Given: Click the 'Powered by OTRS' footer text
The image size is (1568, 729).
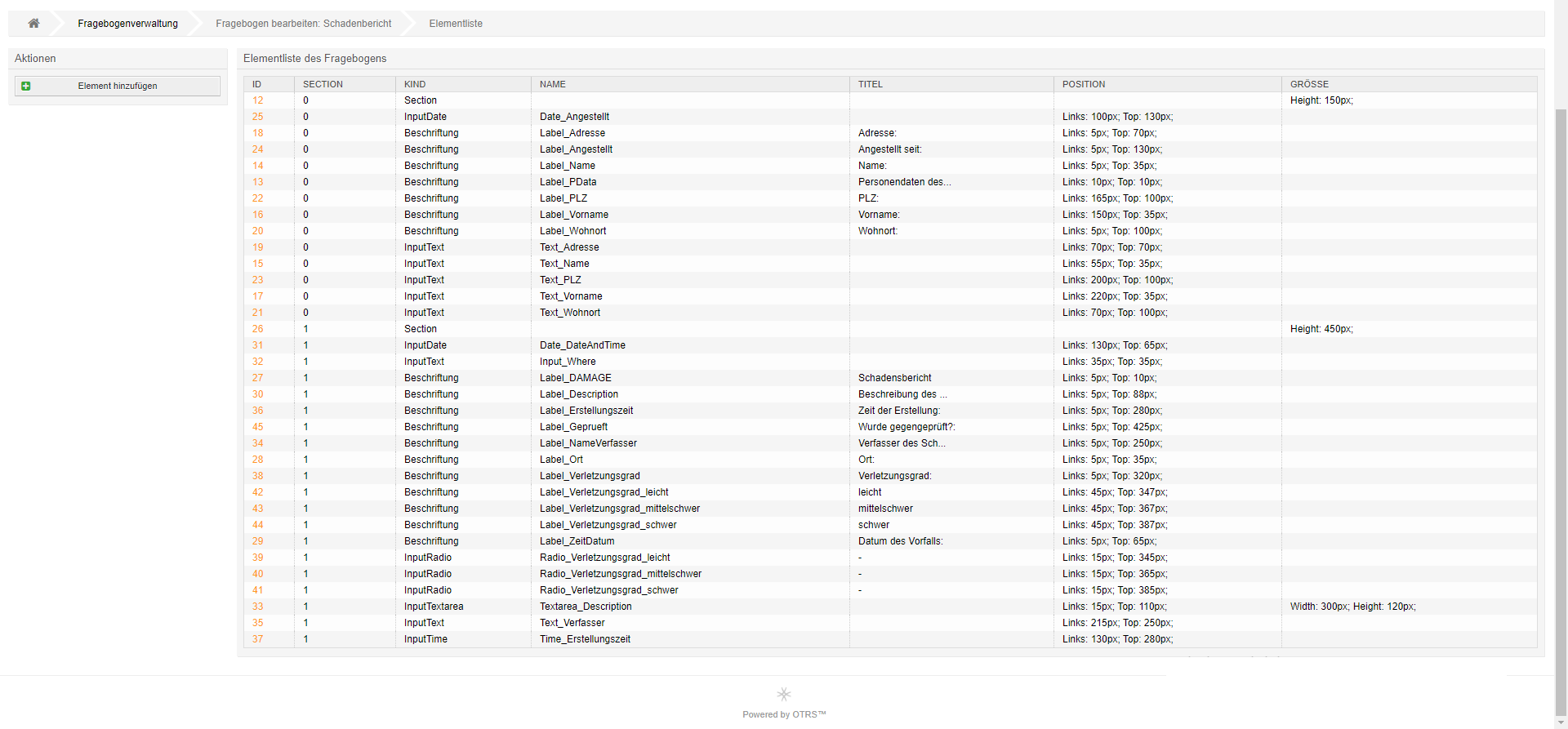Looking at the screenshot, I should tap(784, 714).
